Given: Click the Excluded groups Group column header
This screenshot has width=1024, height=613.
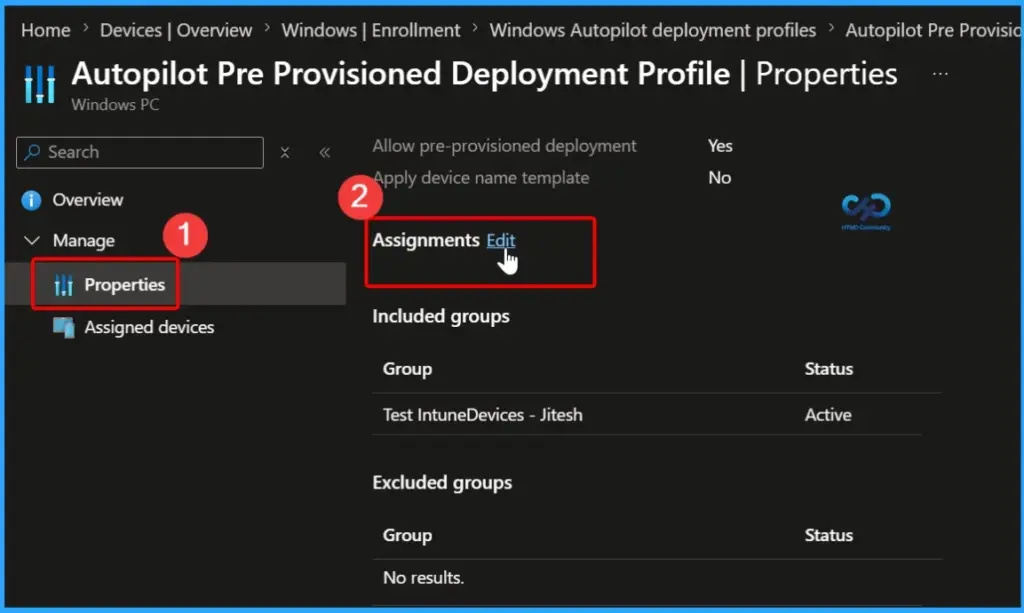Looking at the screenshot, I should [x=408, y=535].
